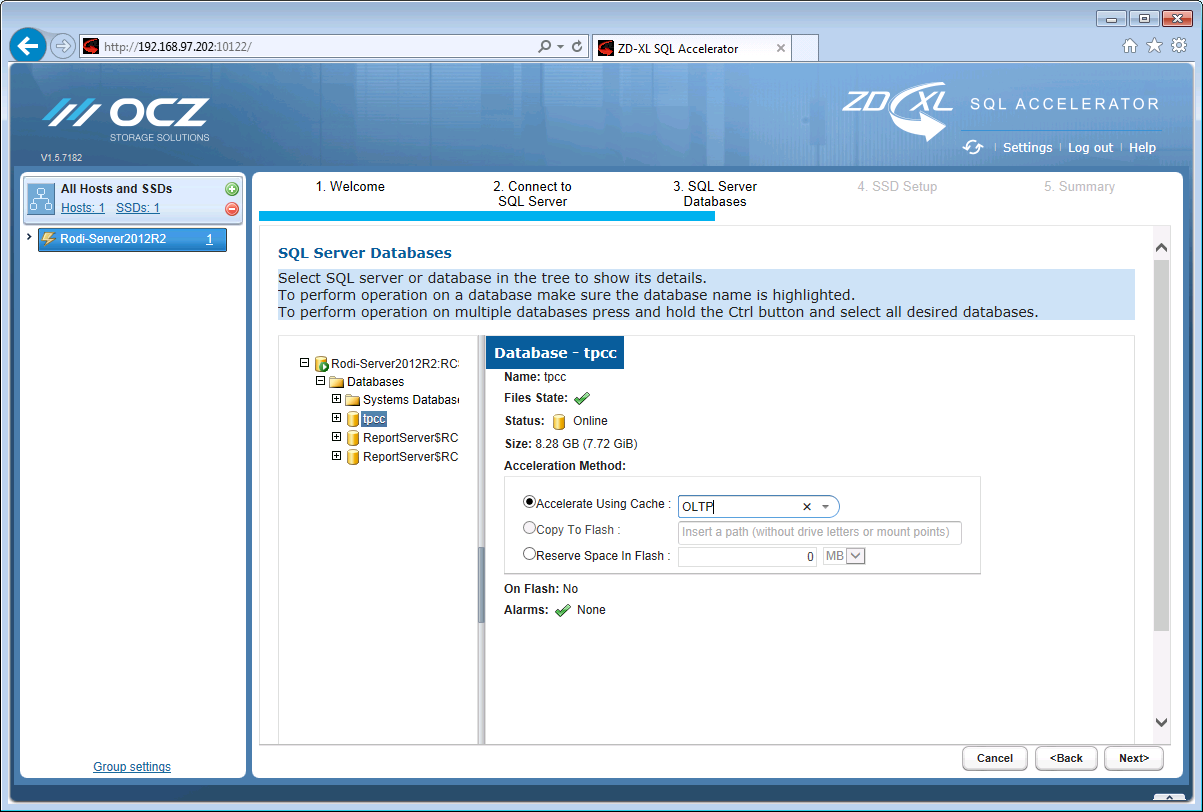Click the SSDs: 1 link
This screenshot has width=1203, height=812.
click(138, 208)
